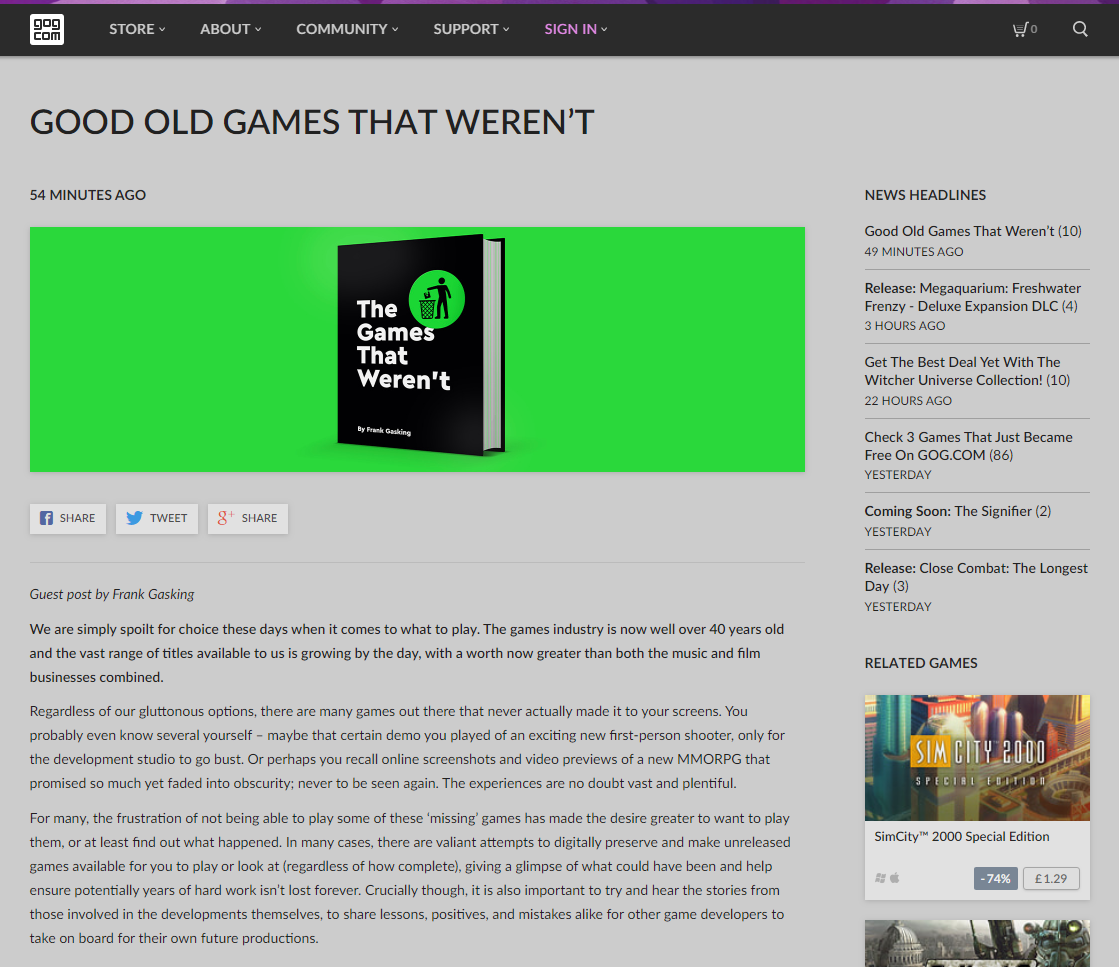Click the 22 HOURS AGO timestamp
This screenshot has height=967, width=1119.
pos(908,401)
